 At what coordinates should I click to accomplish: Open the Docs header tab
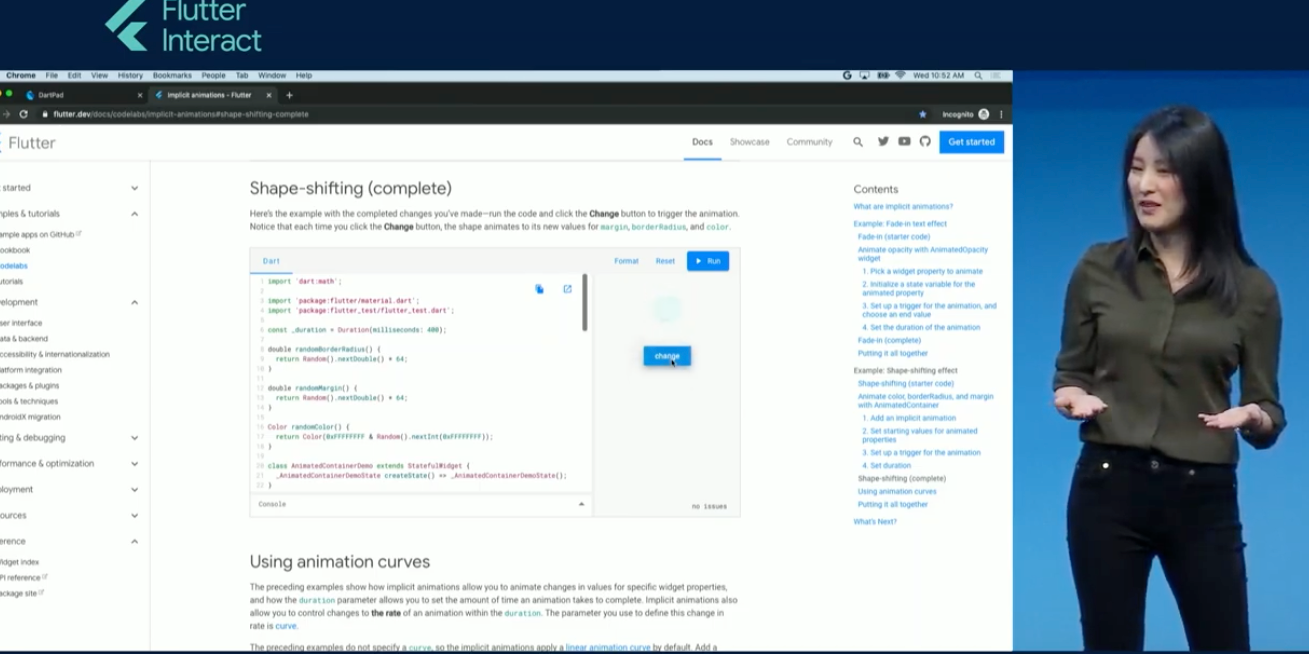click(x=703, y=142)
